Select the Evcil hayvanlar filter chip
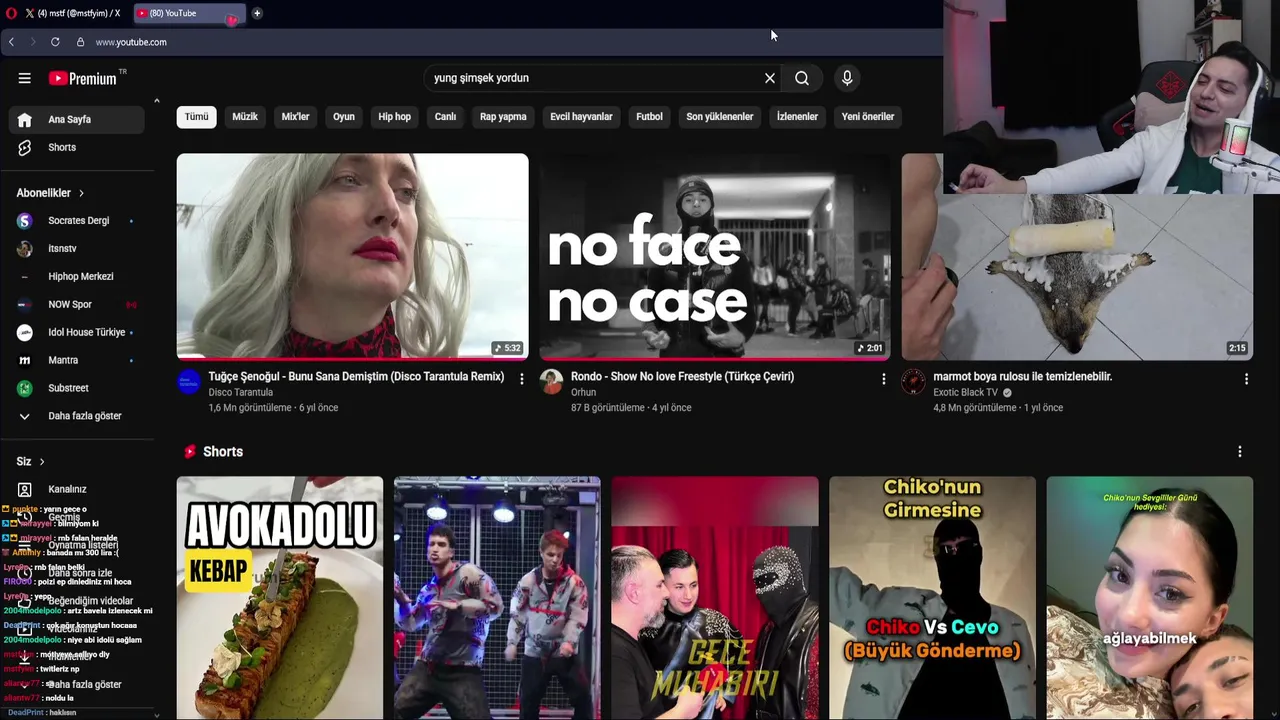The image size is (1280, 720). point(581,117)
